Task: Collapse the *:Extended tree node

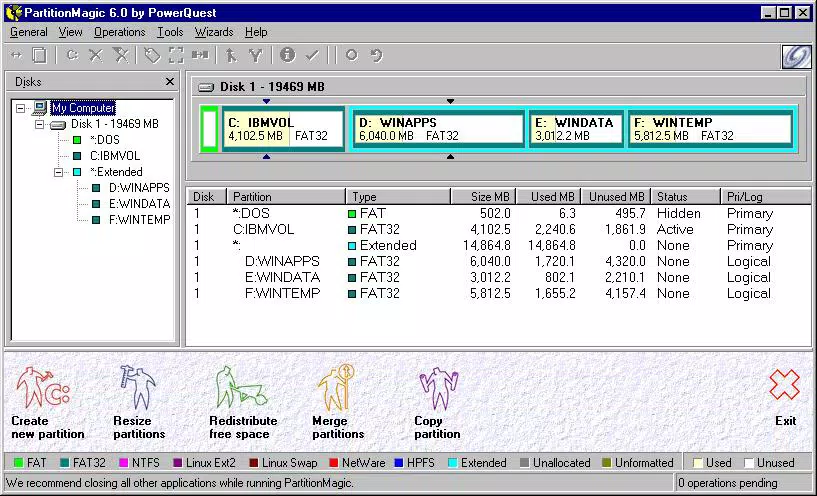Action: pos(59,172)
